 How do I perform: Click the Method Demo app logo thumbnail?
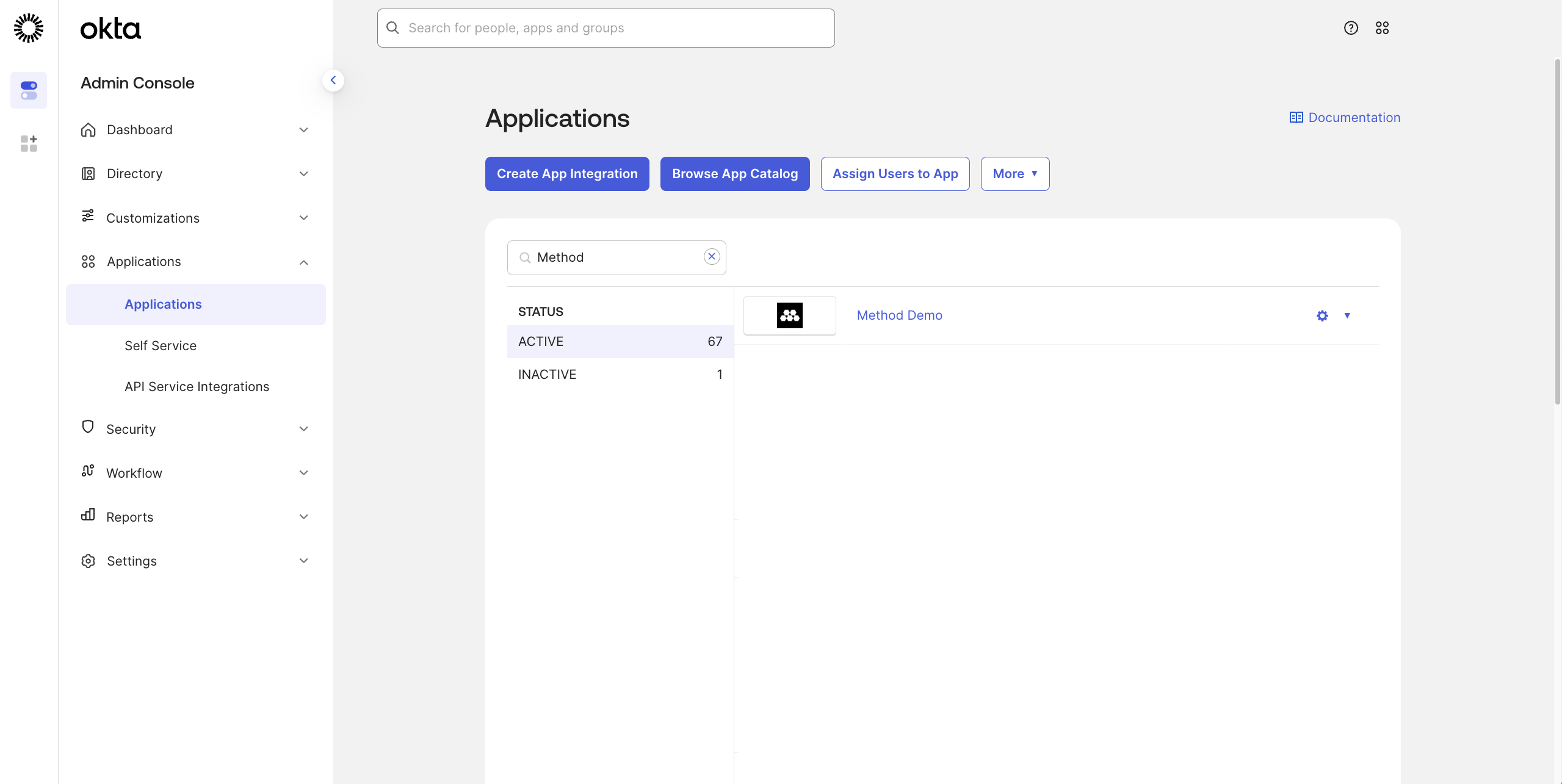coord(789,315)
